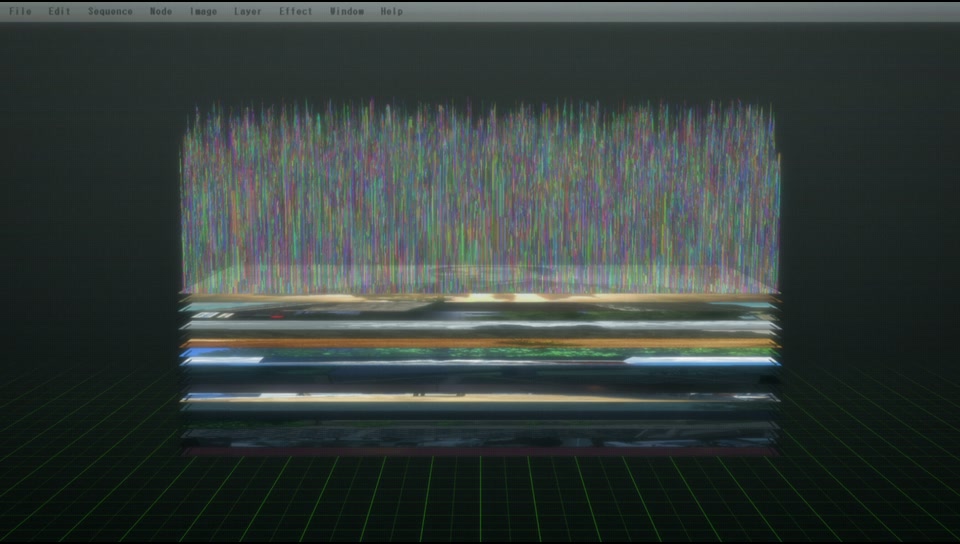Open the File menu

[x=20, y=11]
